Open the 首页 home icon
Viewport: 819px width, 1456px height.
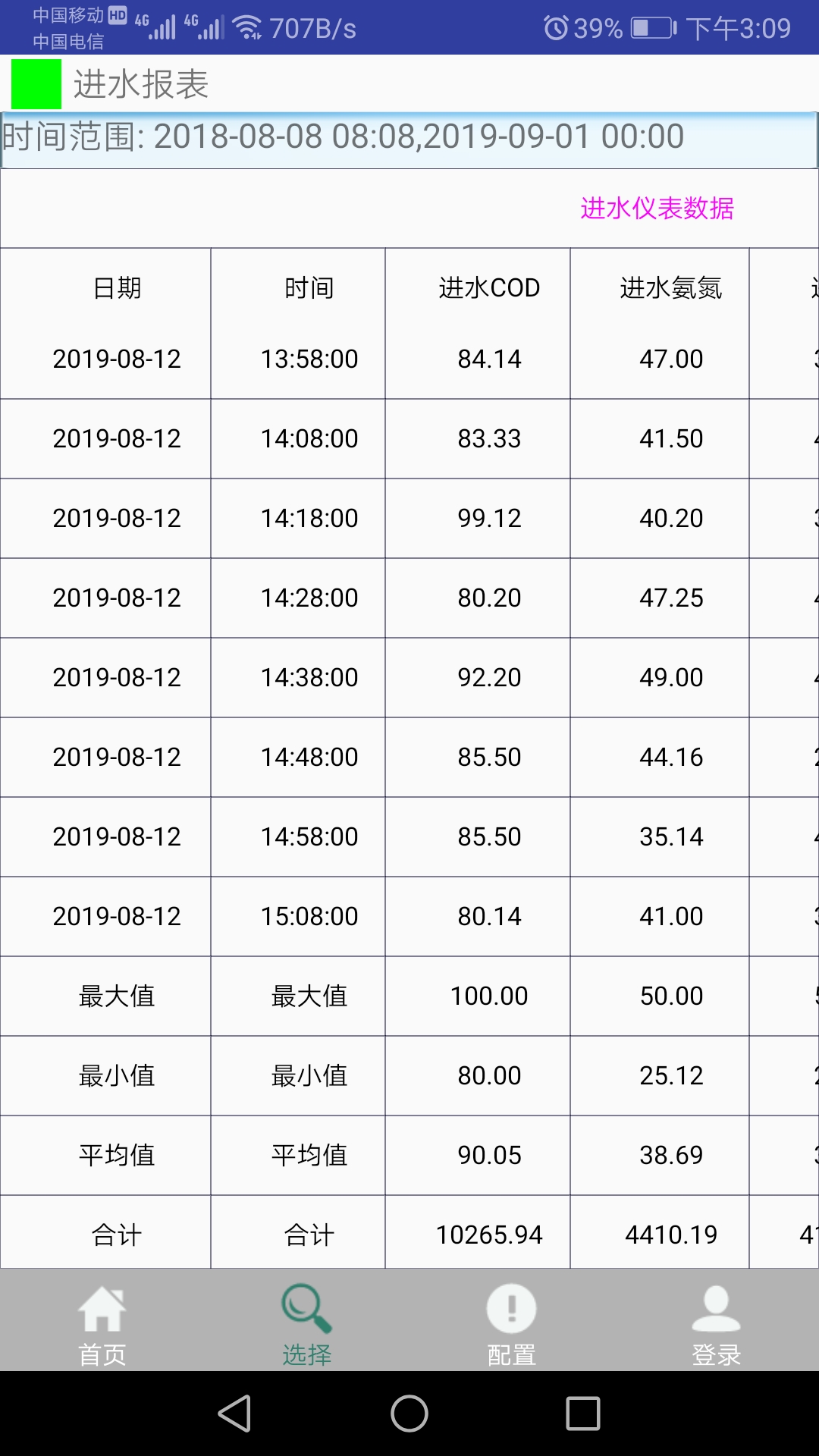(x=102, y=1309)
